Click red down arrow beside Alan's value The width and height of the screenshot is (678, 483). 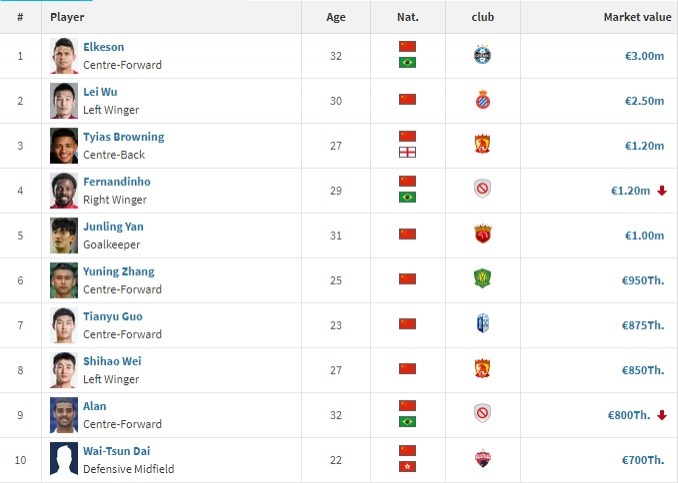coord(662,415)
